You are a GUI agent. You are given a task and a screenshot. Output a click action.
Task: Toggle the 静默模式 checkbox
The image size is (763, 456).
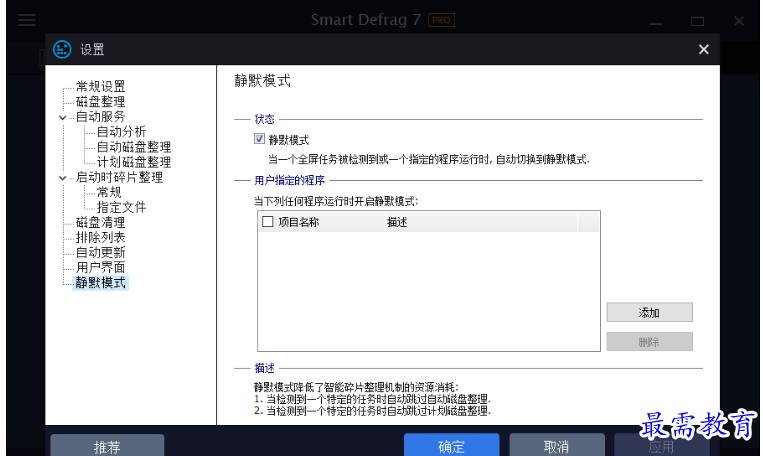pos(259,139)
